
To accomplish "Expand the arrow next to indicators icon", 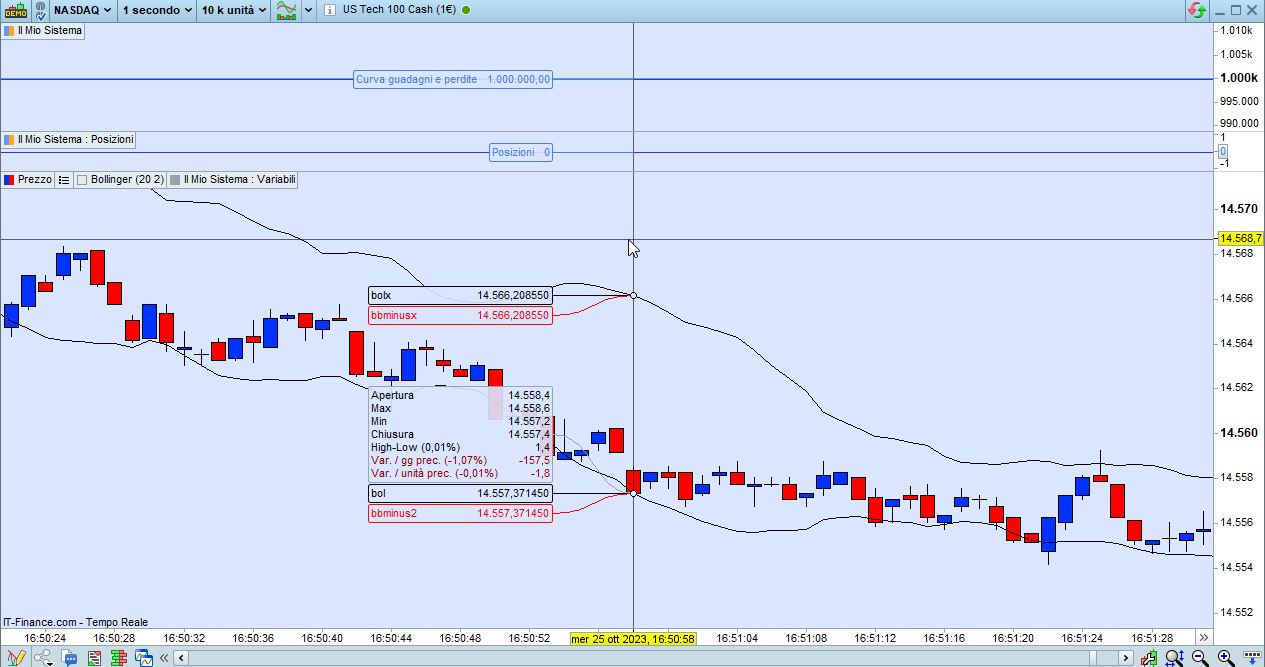I will [x=308, y=10].
